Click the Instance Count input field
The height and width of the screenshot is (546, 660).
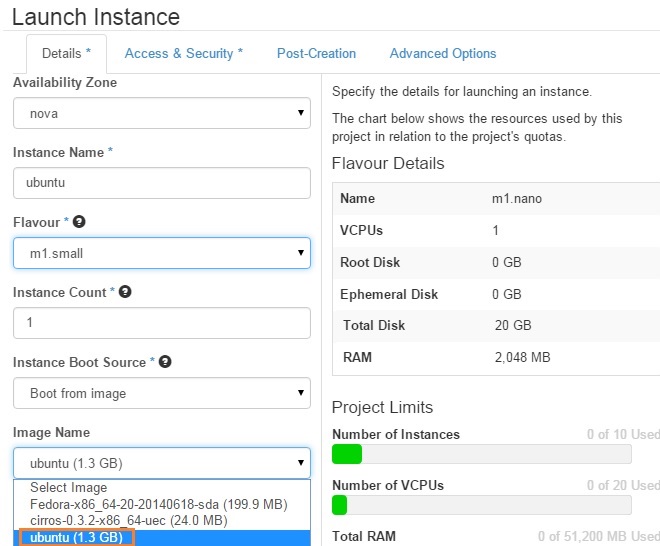point(162,323)
